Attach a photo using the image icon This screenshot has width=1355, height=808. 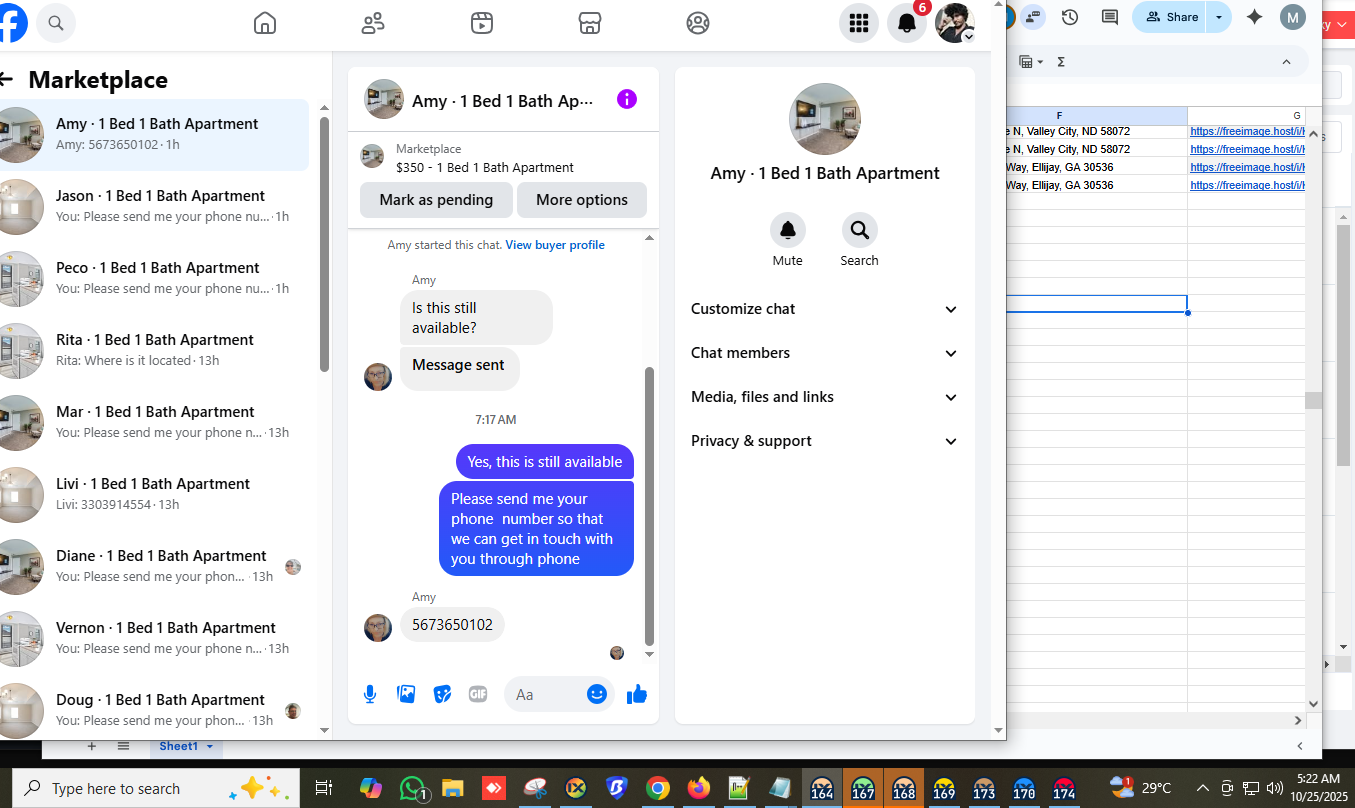tap(406, 694)
